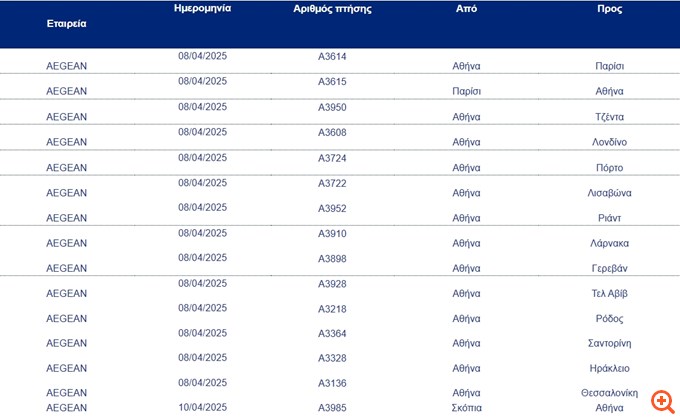The image size is (680, 419).
Task: Click the date 10/04/2025
Action: [x=203, y=408]
